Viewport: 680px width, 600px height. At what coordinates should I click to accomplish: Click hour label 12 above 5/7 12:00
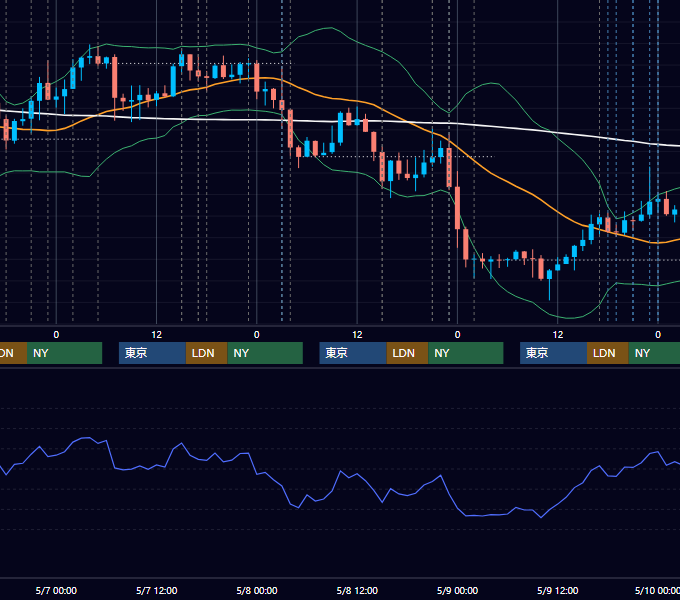pos(157,335)
